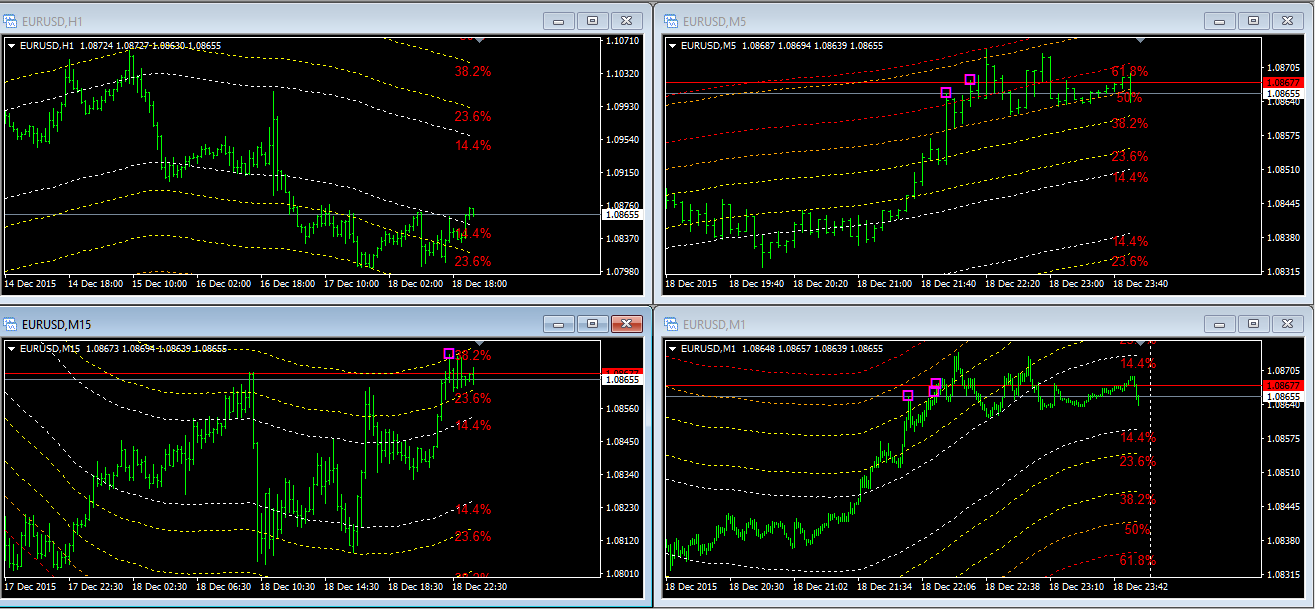Click the red horizontal price line in M5 chart
Image resolution: width=1315 pixels, height=609 pixels.
click(964, 82)
